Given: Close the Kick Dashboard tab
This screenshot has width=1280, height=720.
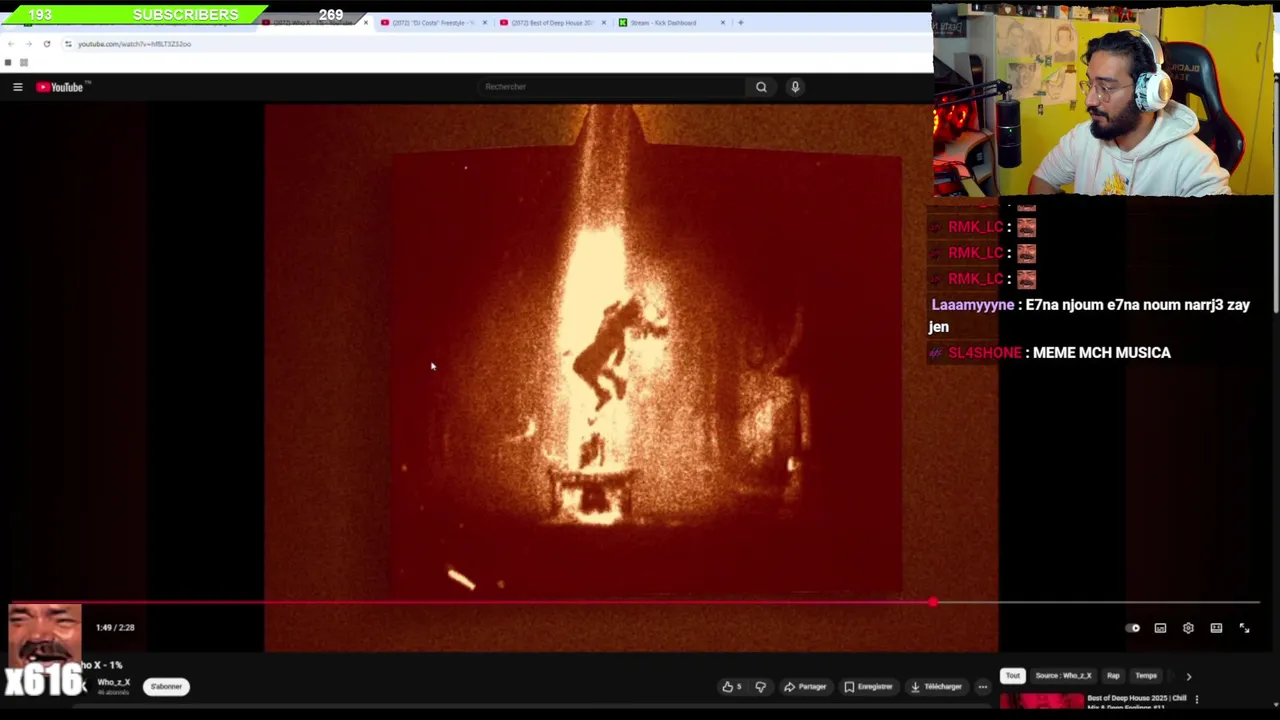Looking at the screenshot, I should pyautogui.click(x=723, y=22).
